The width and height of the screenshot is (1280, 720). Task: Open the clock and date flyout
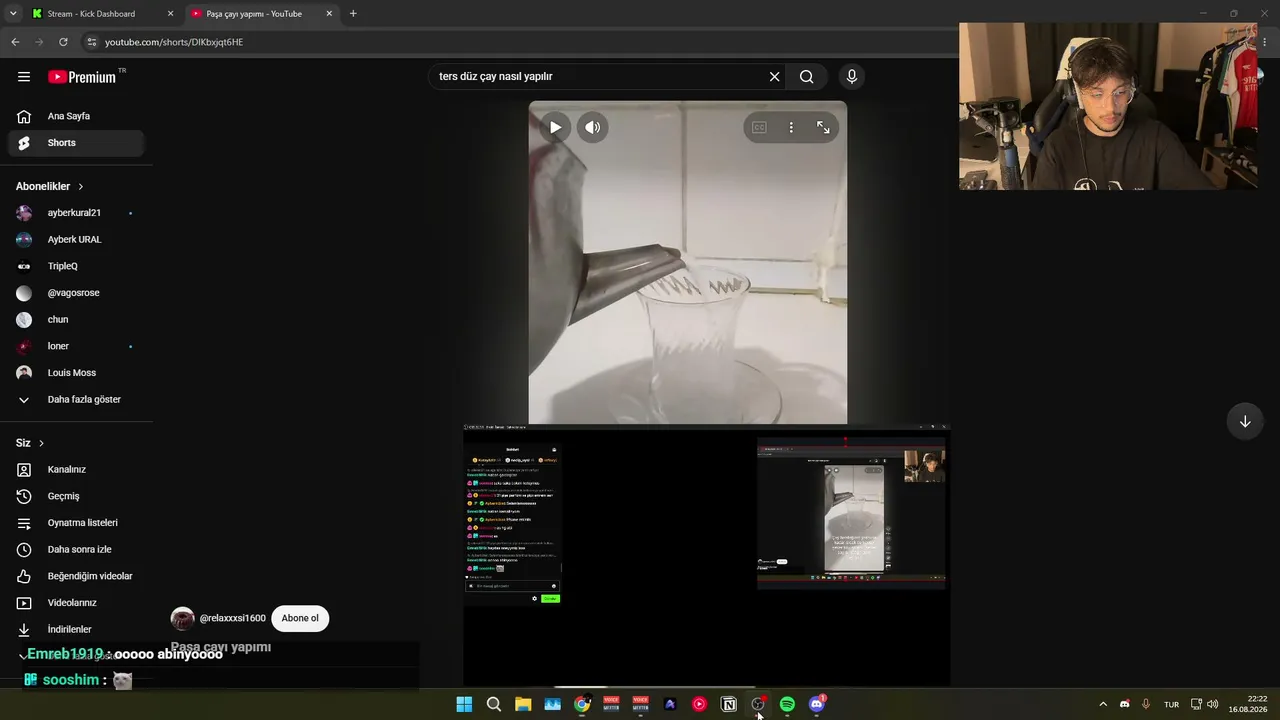click(x=1250, y=704)
